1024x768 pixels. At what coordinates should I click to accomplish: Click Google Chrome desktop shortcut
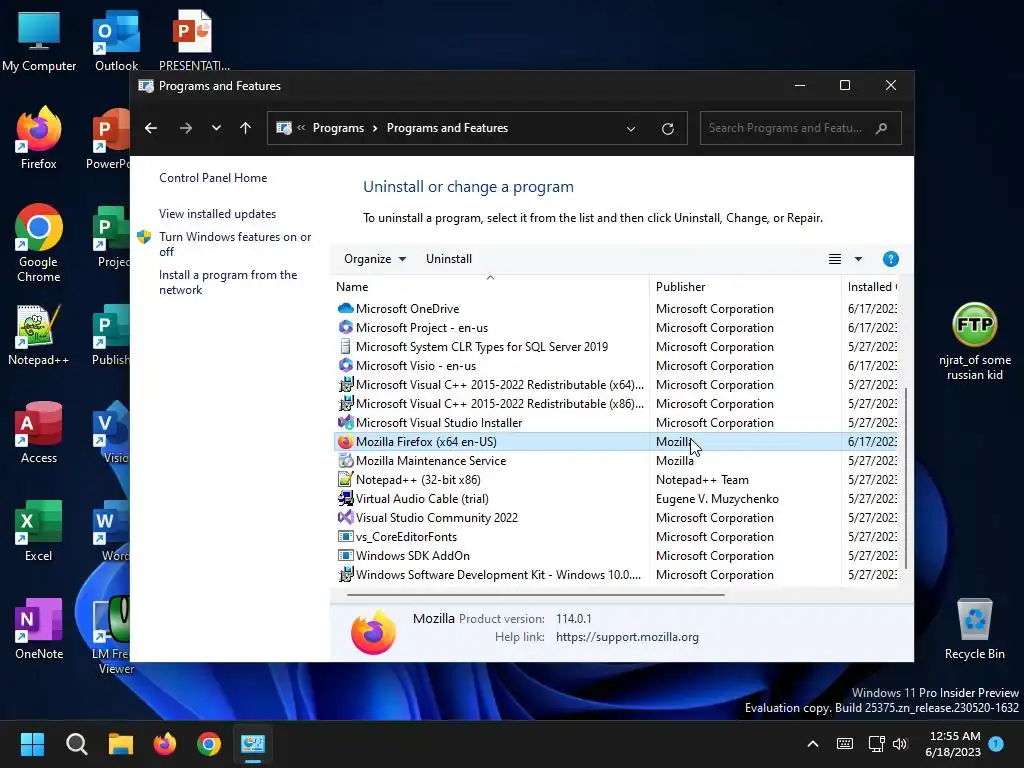[x=39, y=243]
